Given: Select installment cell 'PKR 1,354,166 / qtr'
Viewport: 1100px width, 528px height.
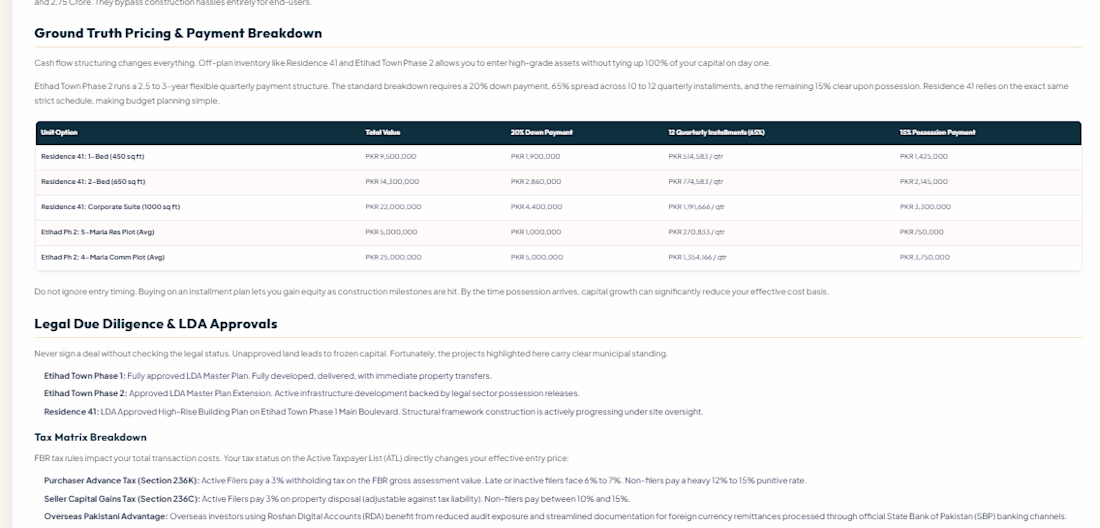Looking at the screenshot, I should [x=697, y=257].
